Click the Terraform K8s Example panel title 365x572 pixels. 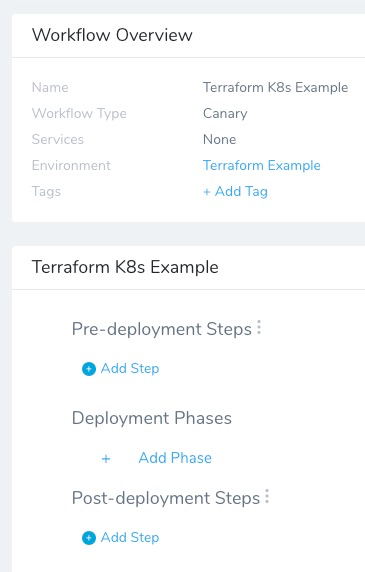pos(125,267)
